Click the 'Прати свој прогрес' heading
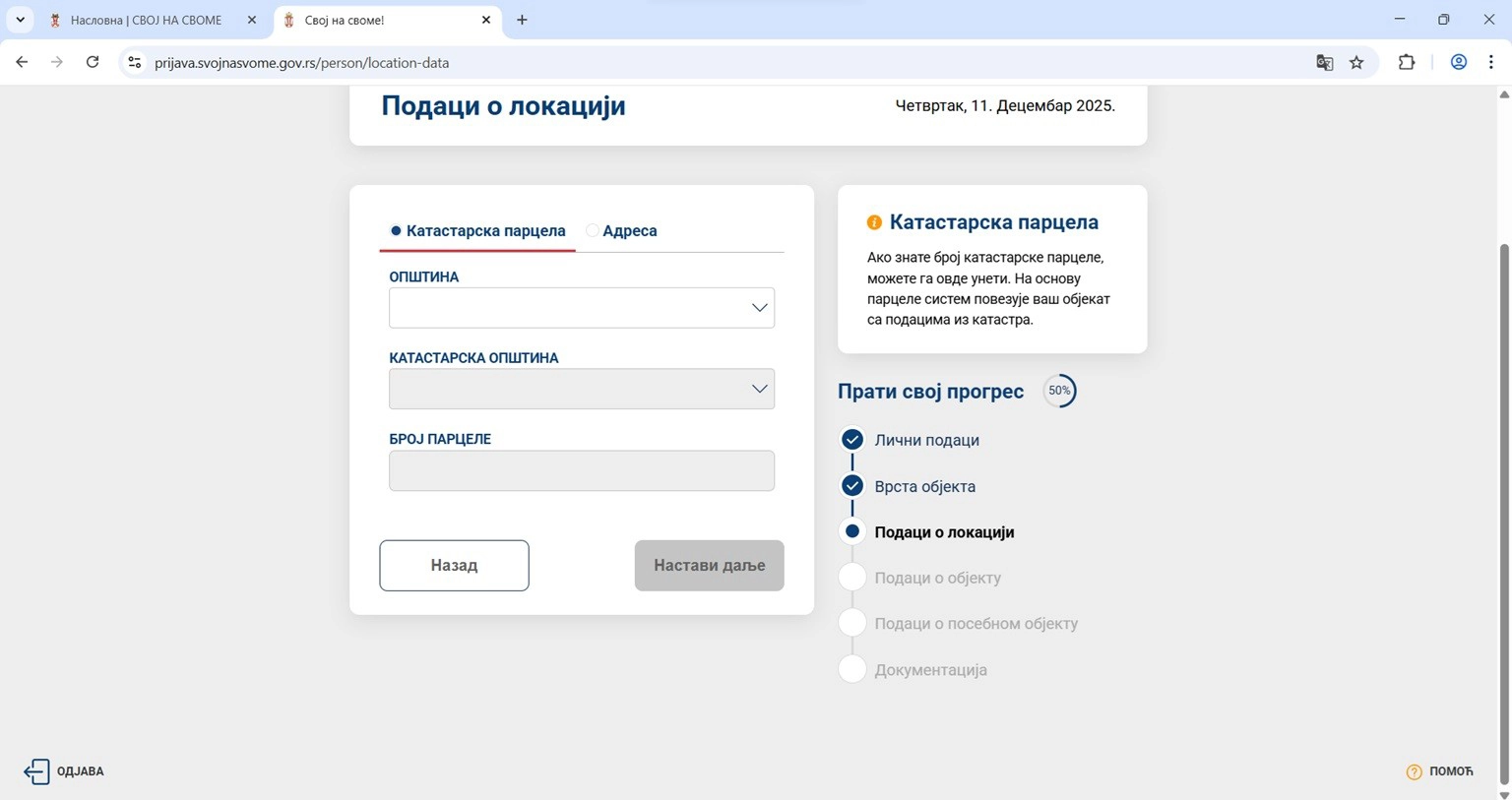 [930, 391]
